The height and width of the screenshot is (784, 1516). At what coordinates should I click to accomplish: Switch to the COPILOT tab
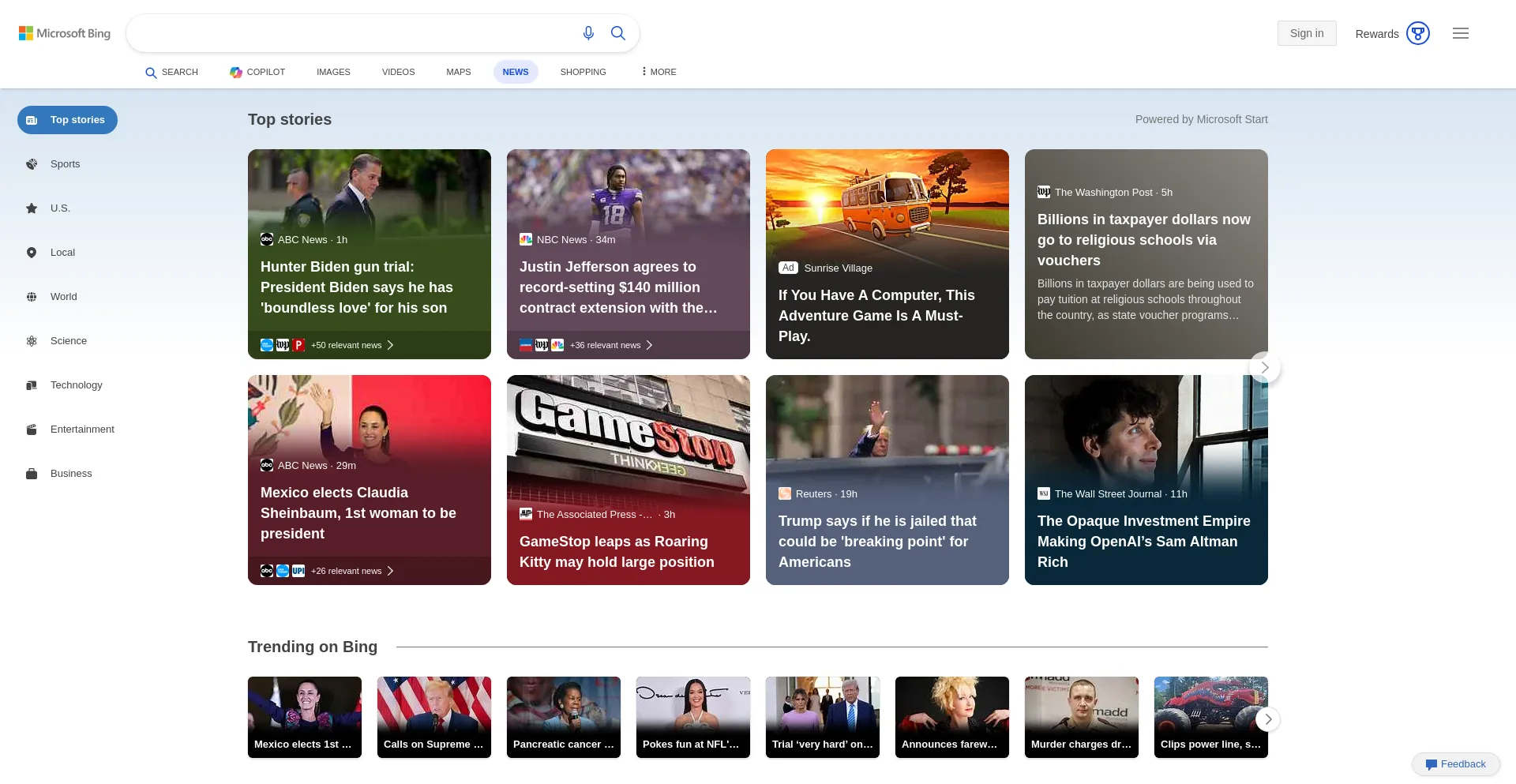pyautogui.click(x=257, y=72)
